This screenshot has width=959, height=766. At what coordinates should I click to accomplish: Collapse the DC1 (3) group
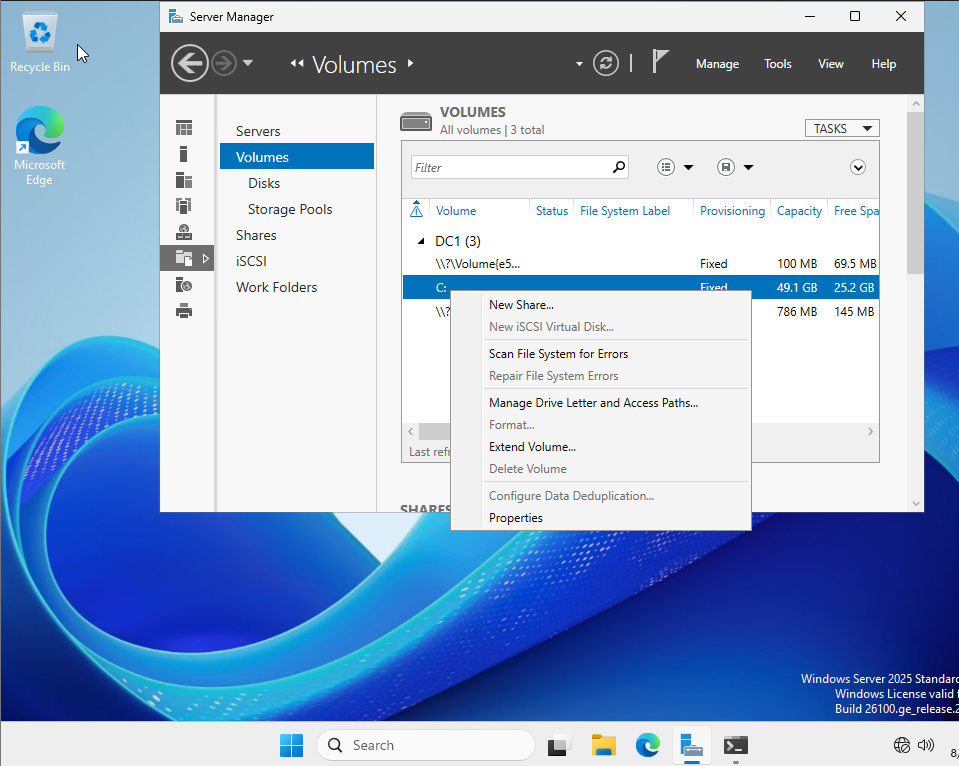click(421, 241)
